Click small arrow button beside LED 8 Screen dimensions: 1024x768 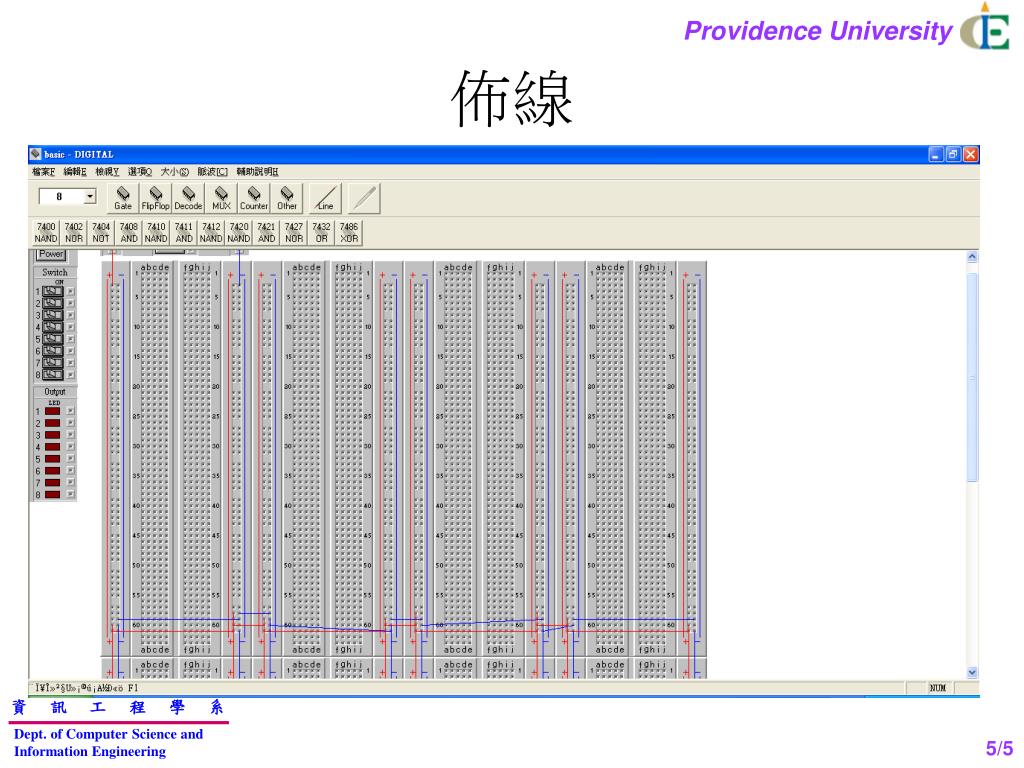[x=71, y=494]
